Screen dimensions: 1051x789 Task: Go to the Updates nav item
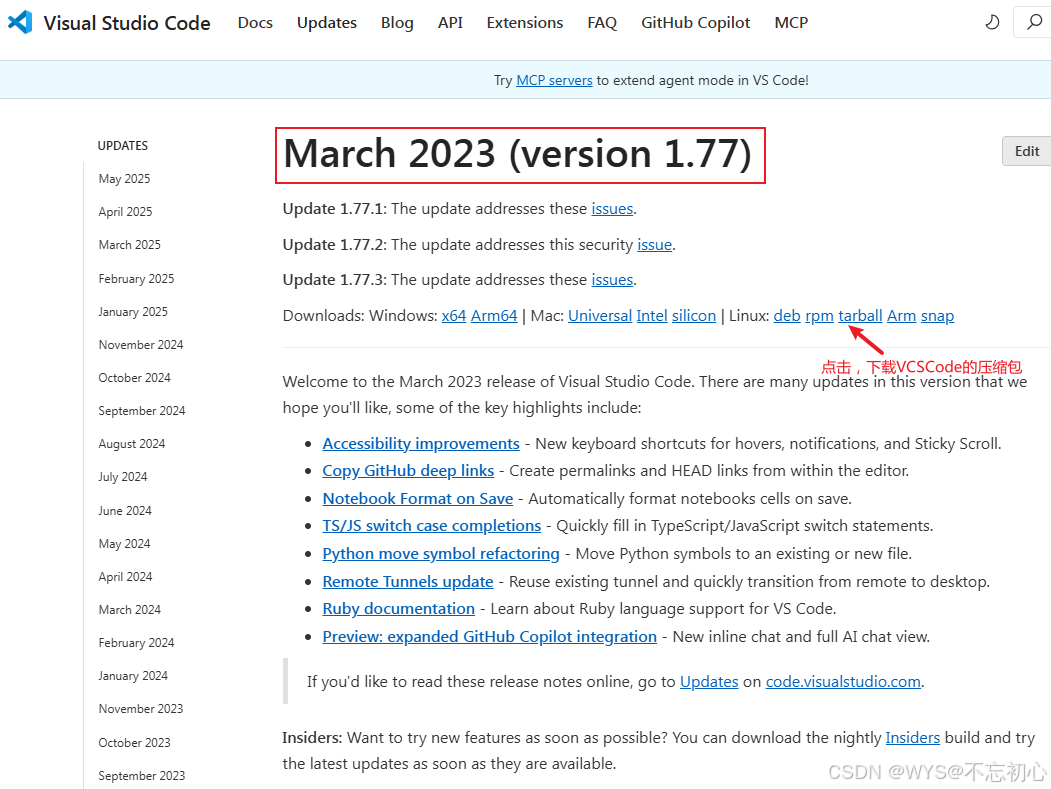tap(326, 23)
